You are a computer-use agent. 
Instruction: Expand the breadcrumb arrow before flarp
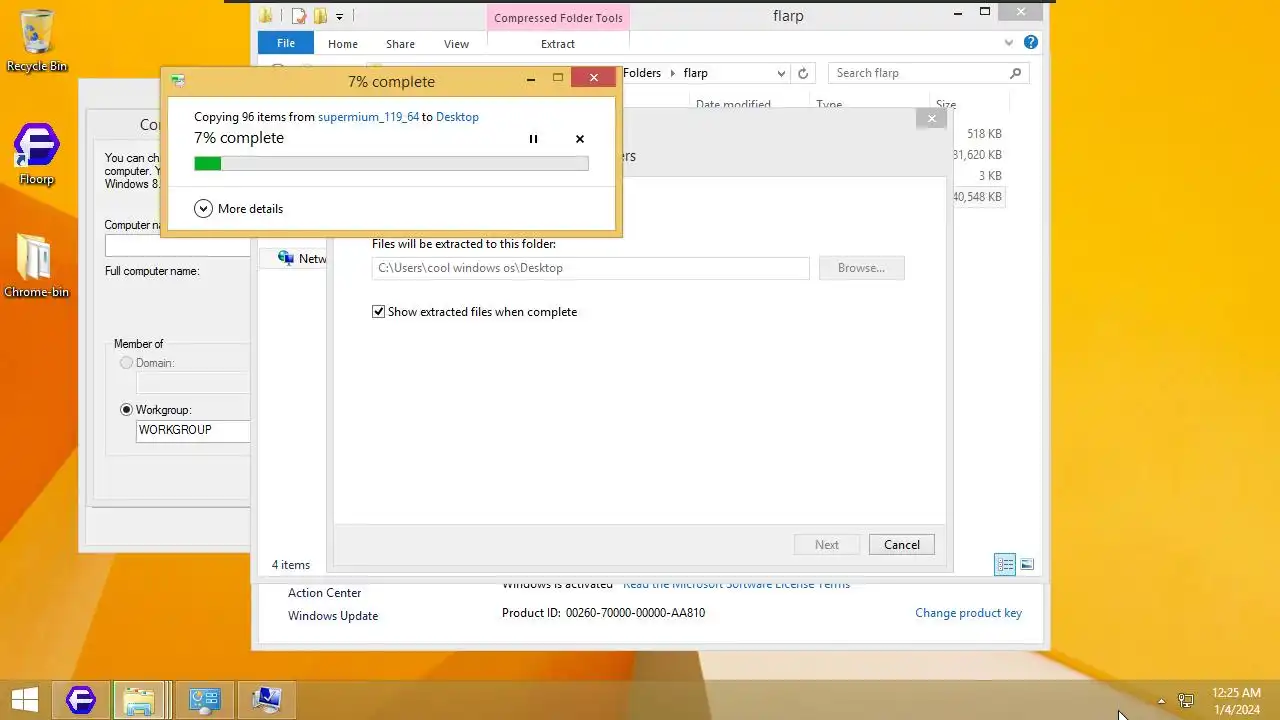(x=672, y=73)
